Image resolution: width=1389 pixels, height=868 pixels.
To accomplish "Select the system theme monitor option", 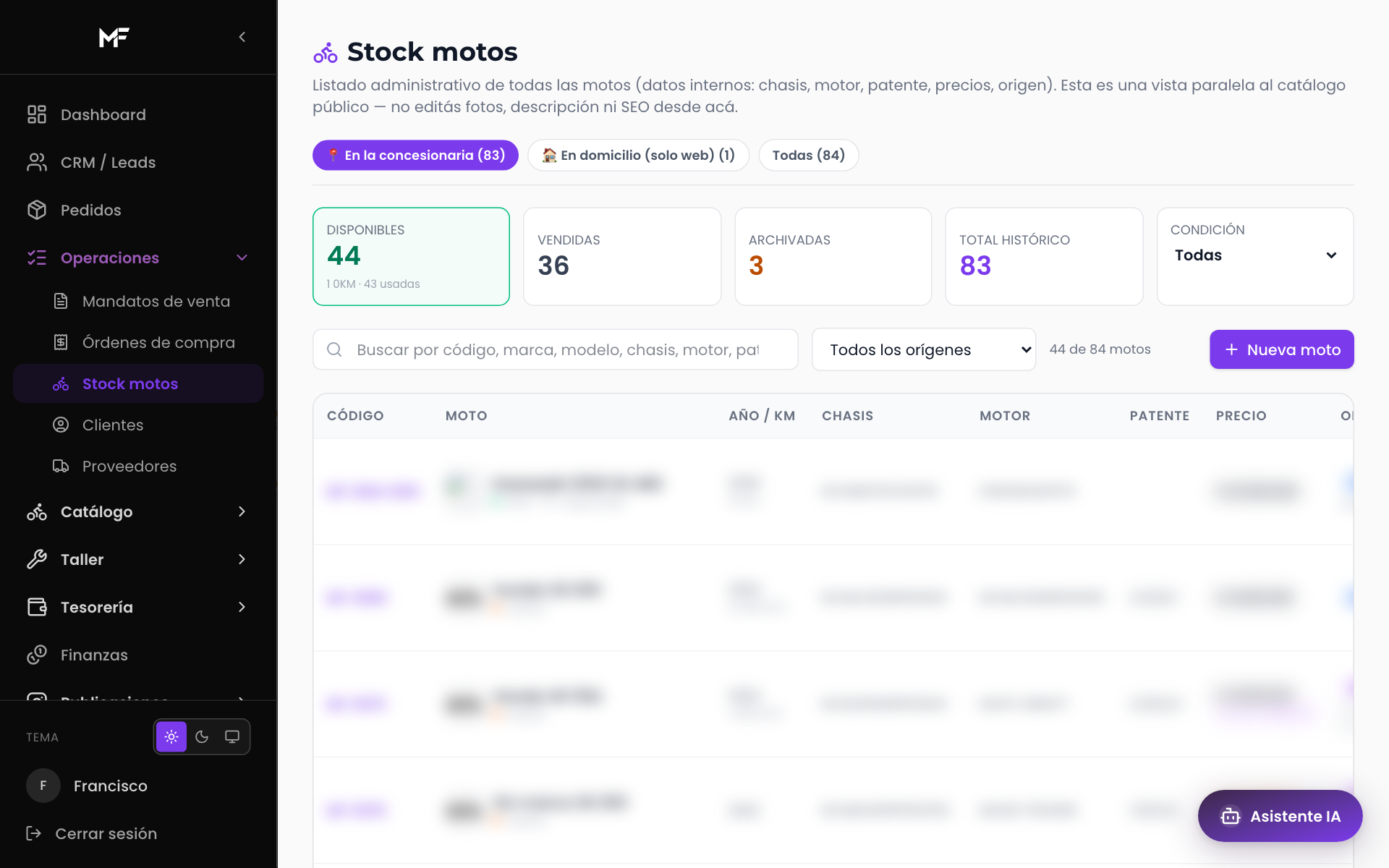I will point(232,736).
